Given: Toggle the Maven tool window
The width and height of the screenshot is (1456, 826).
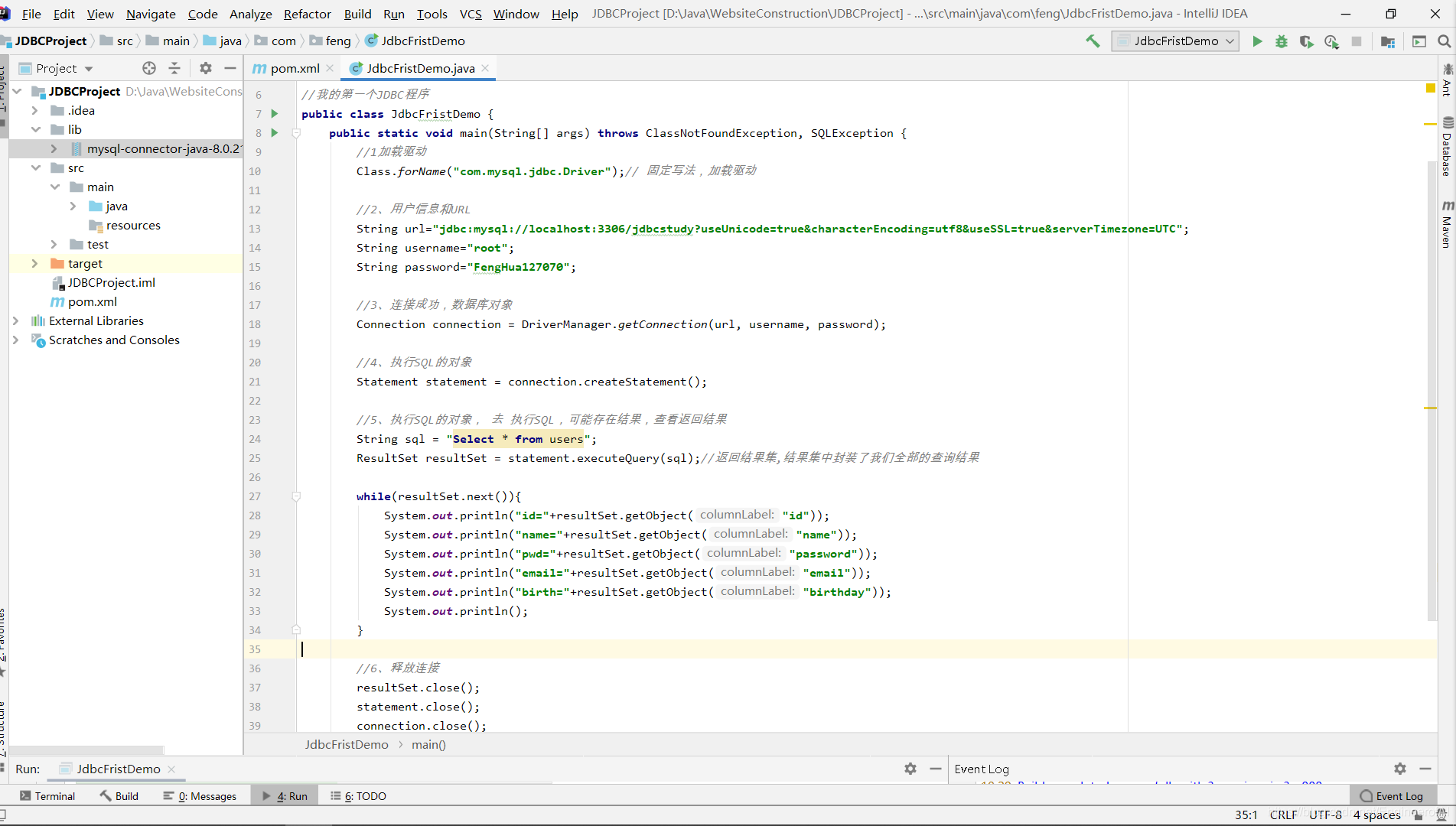Looking at the screenshot, I should [1447, 224].
